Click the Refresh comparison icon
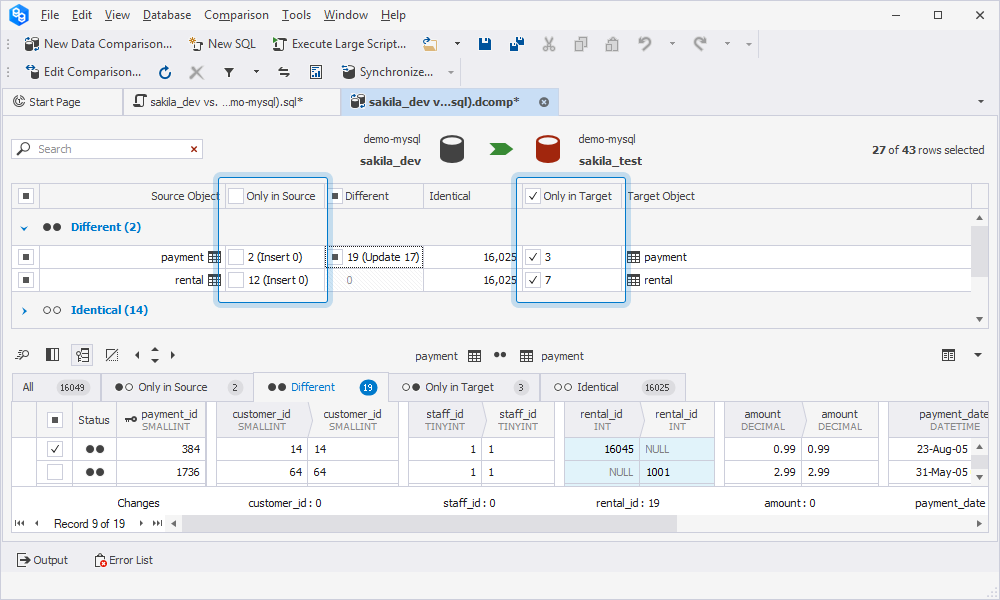 click(165, 72)
